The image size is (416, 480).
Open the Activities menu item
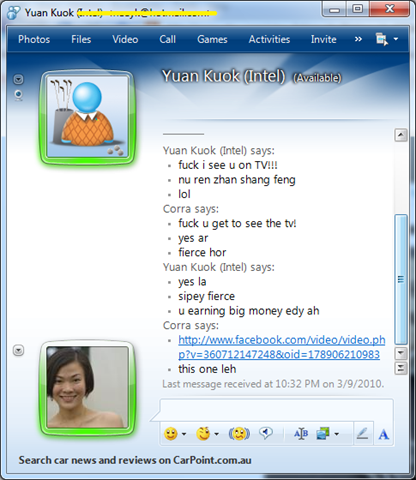269,39
